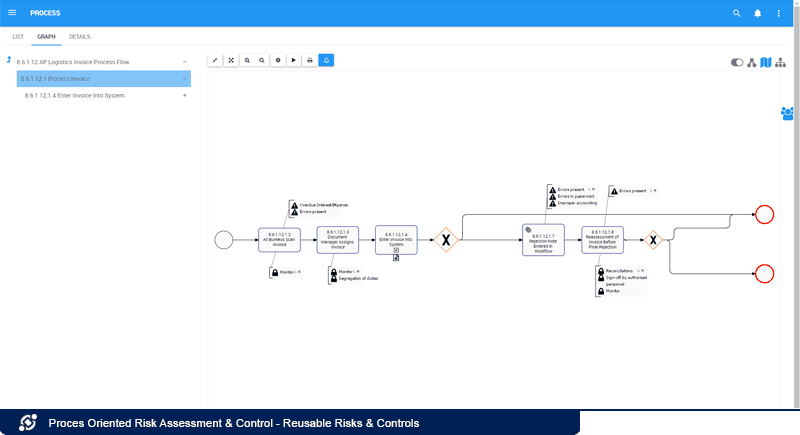The image size is (800, 435).
Task: Toggle the switch near view icons
Action: [x=738, y=62]
